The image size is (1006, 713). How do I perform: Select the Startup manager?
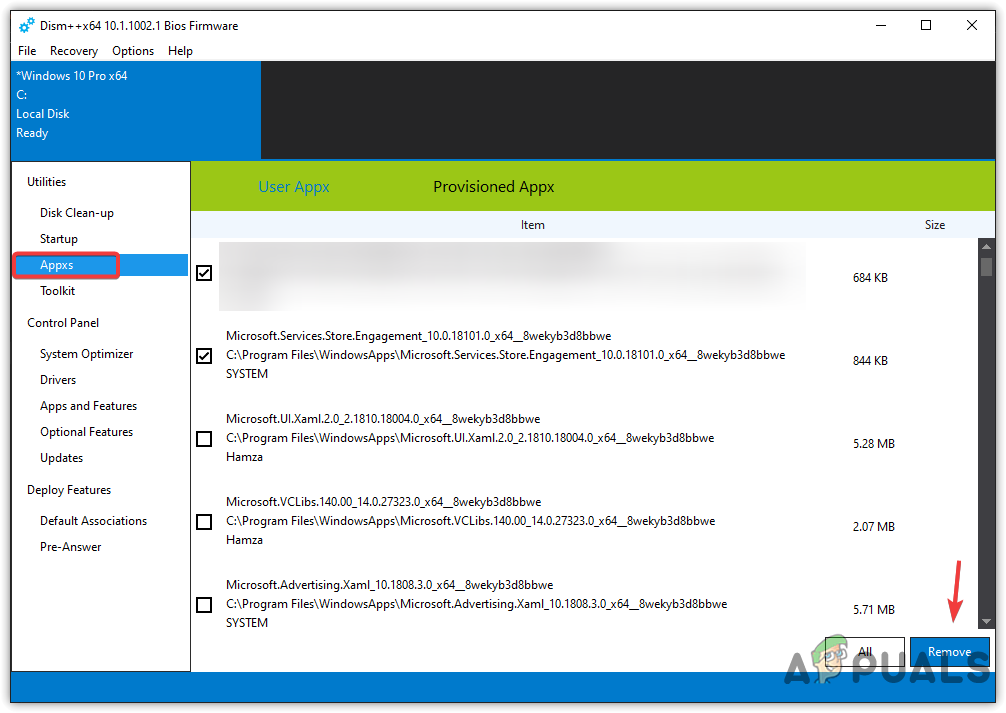pos(58,238)
